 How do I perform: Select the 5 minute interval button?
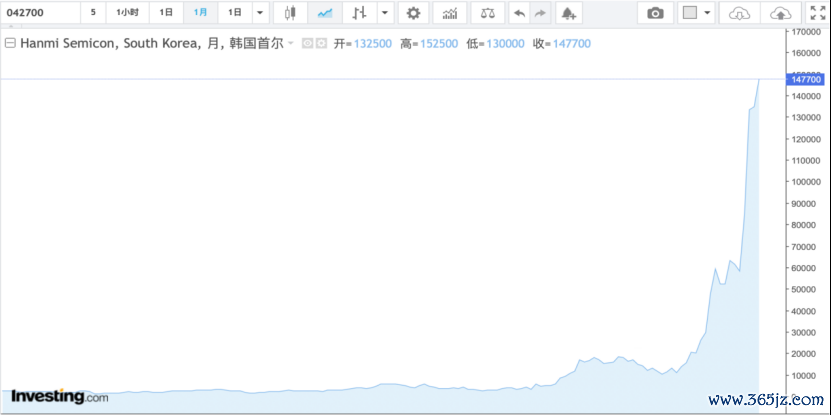coord(93,13)
